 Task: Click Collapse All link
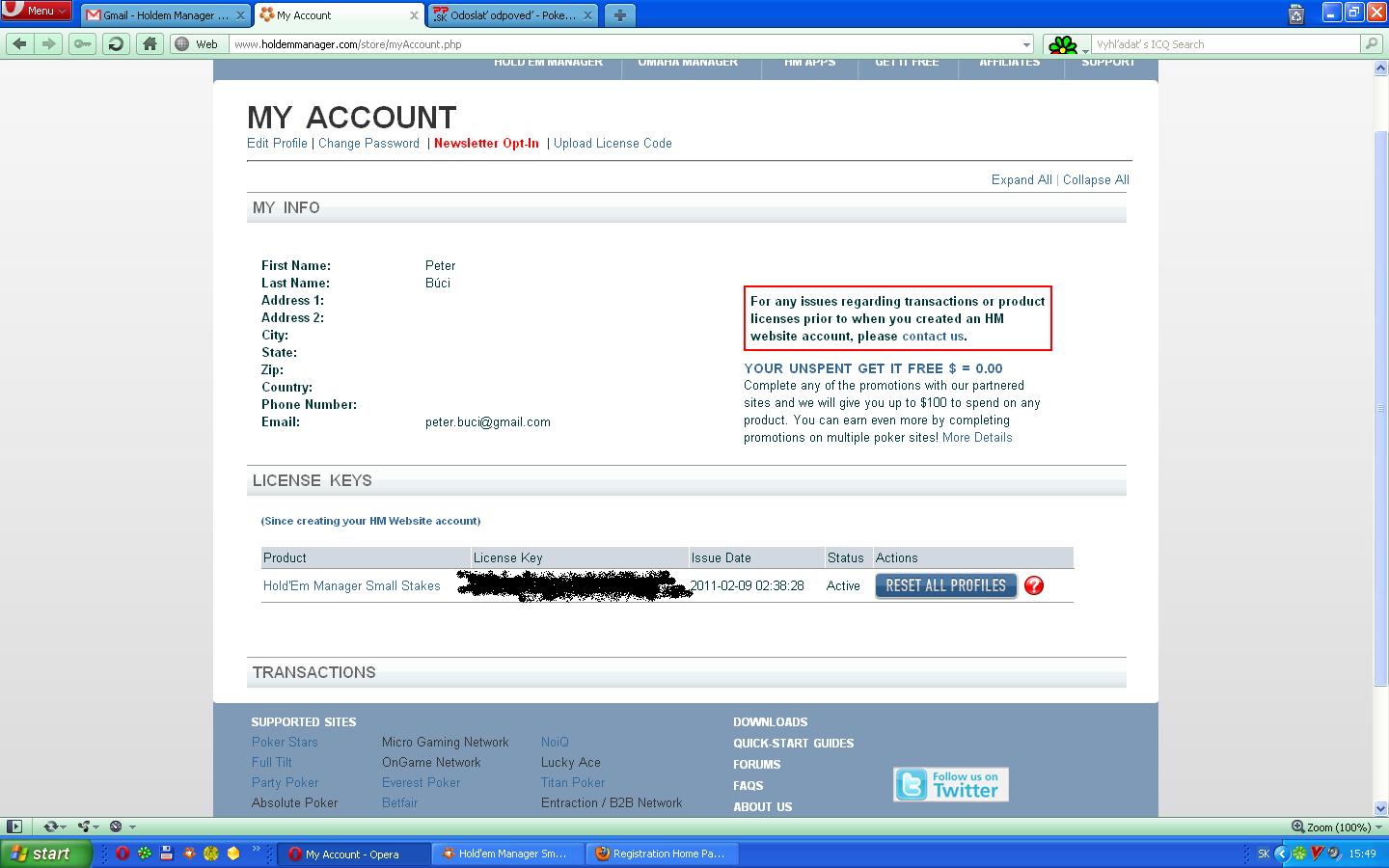(1096, 179)
